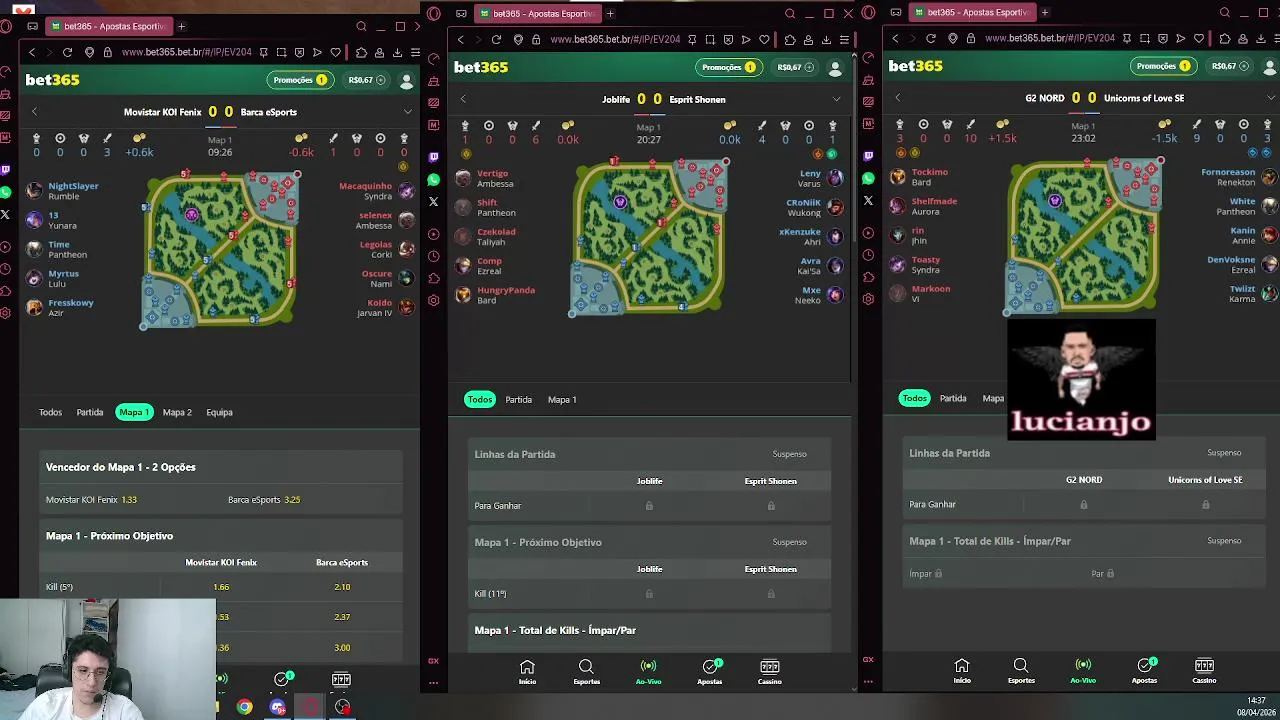
Task: Open Google Chrome from the taskbar
Action: [x=244, y=707]
